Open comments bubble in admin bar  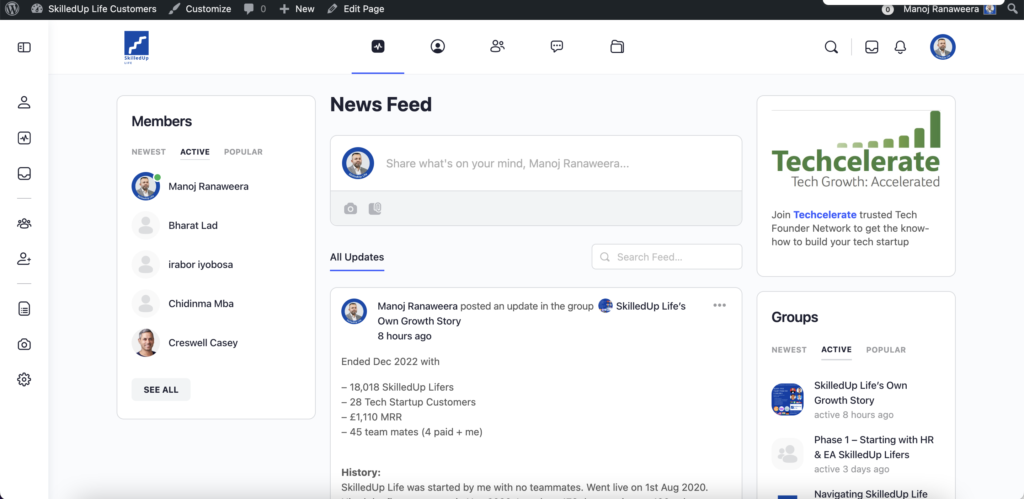[255, 9]
